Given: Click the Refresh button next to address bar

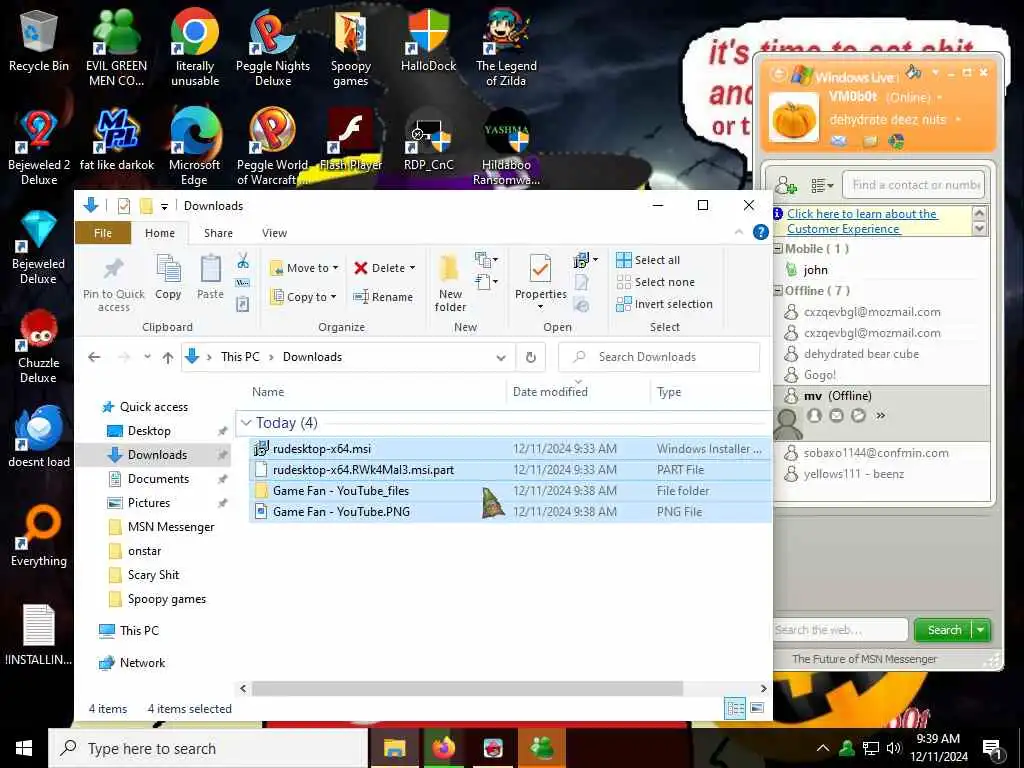Looking at the screenshot, I should click(x=531, y=357).
